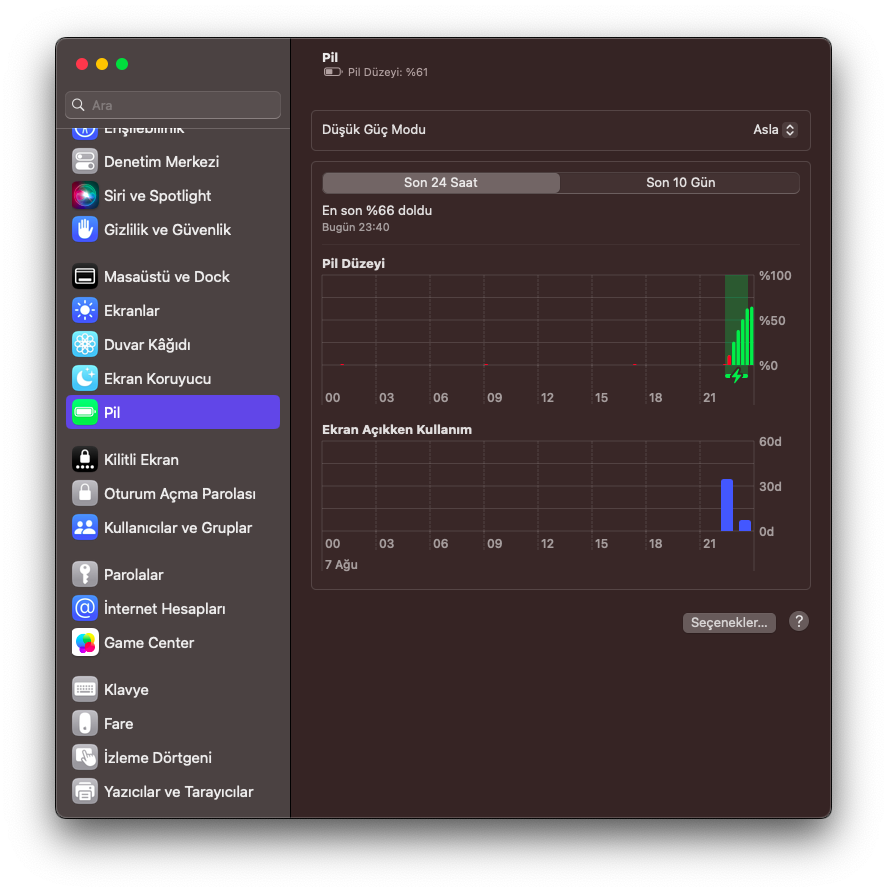The height and width of the screenshot is (892, 887).
Task: Open Siri ve Spotlight icon
Action: click(x=85, y=196)
